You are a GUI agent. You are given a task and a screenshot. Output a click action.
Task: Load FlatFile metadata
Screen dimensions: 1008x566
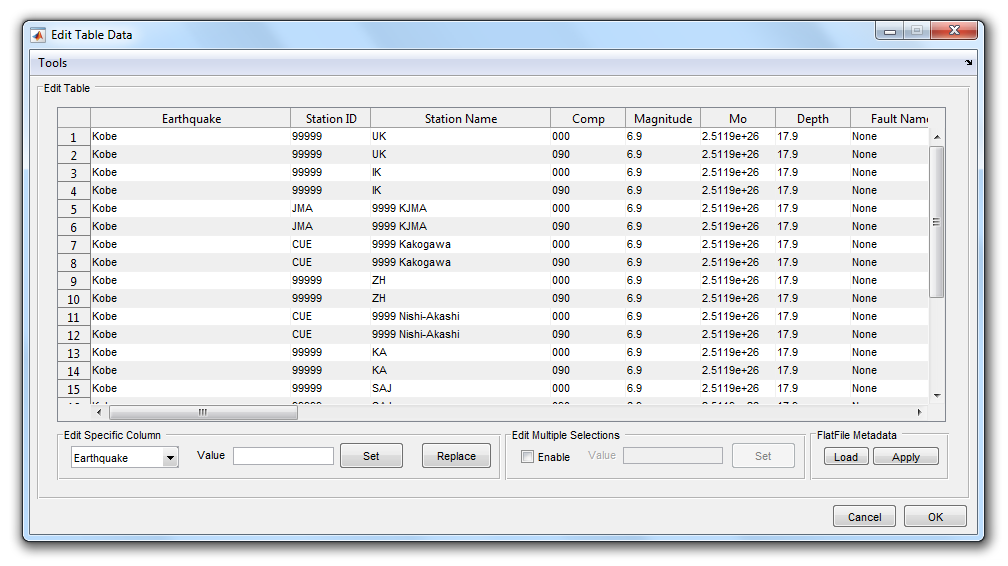(x=846, y=457)
